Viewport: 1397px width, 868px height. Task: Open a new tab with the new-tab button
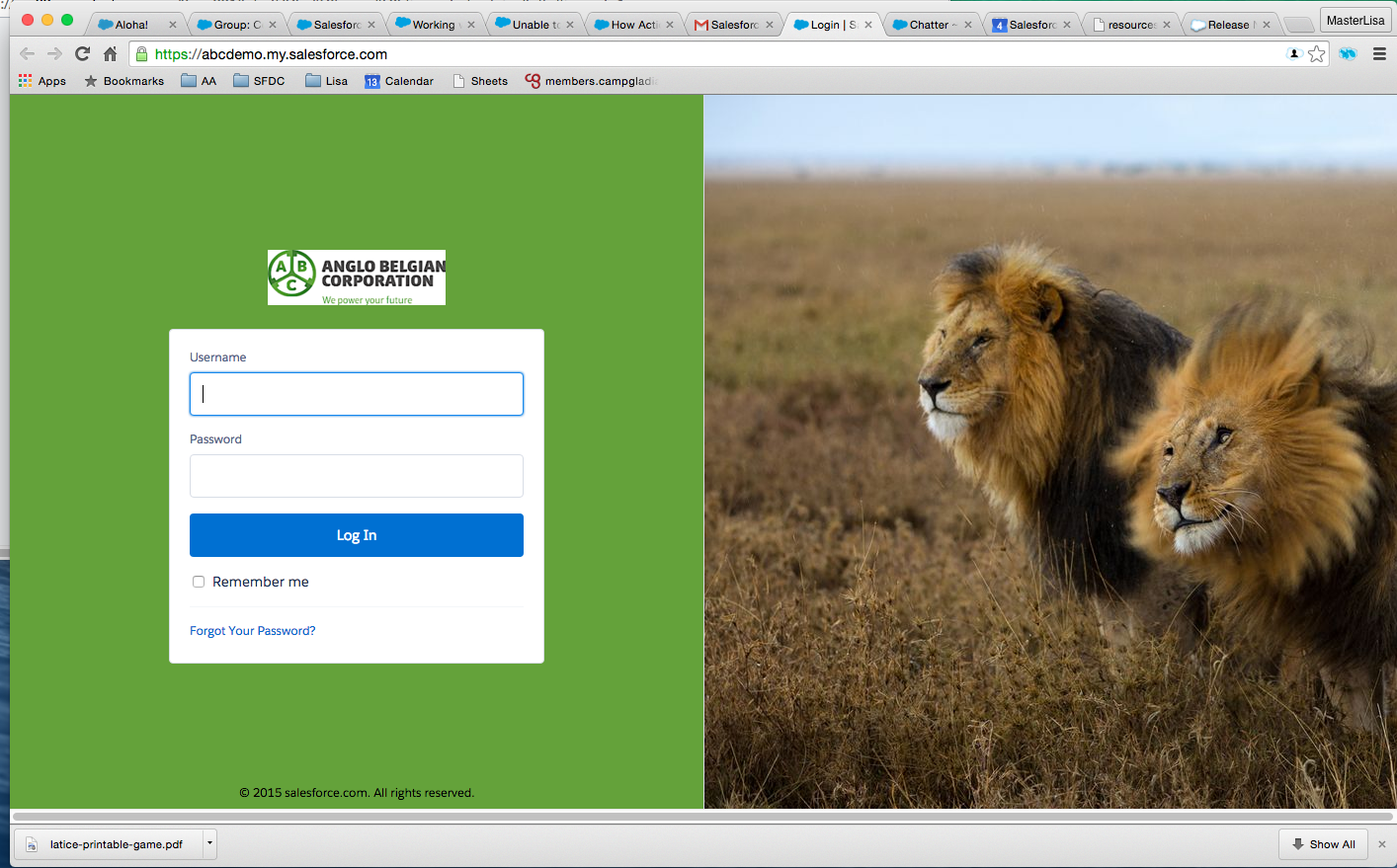1298,25
